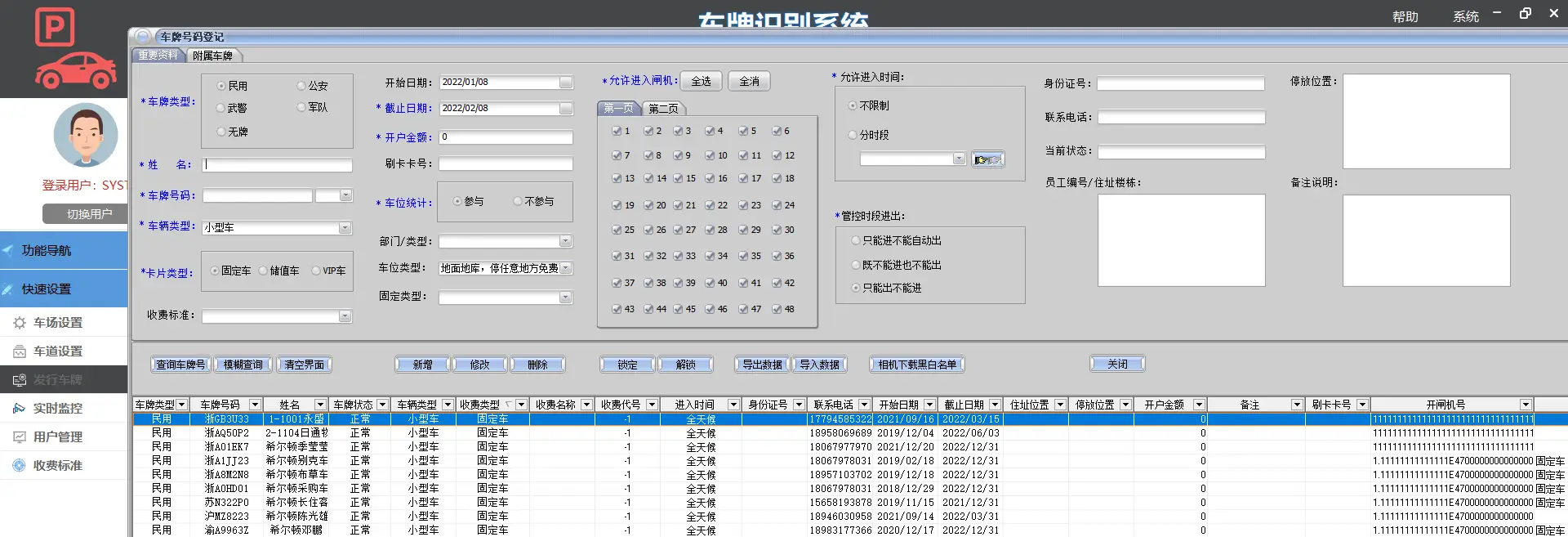The height and width of the screenshot is (537, 1568).
Task: Click the user avatar picture
Action: 86,135
